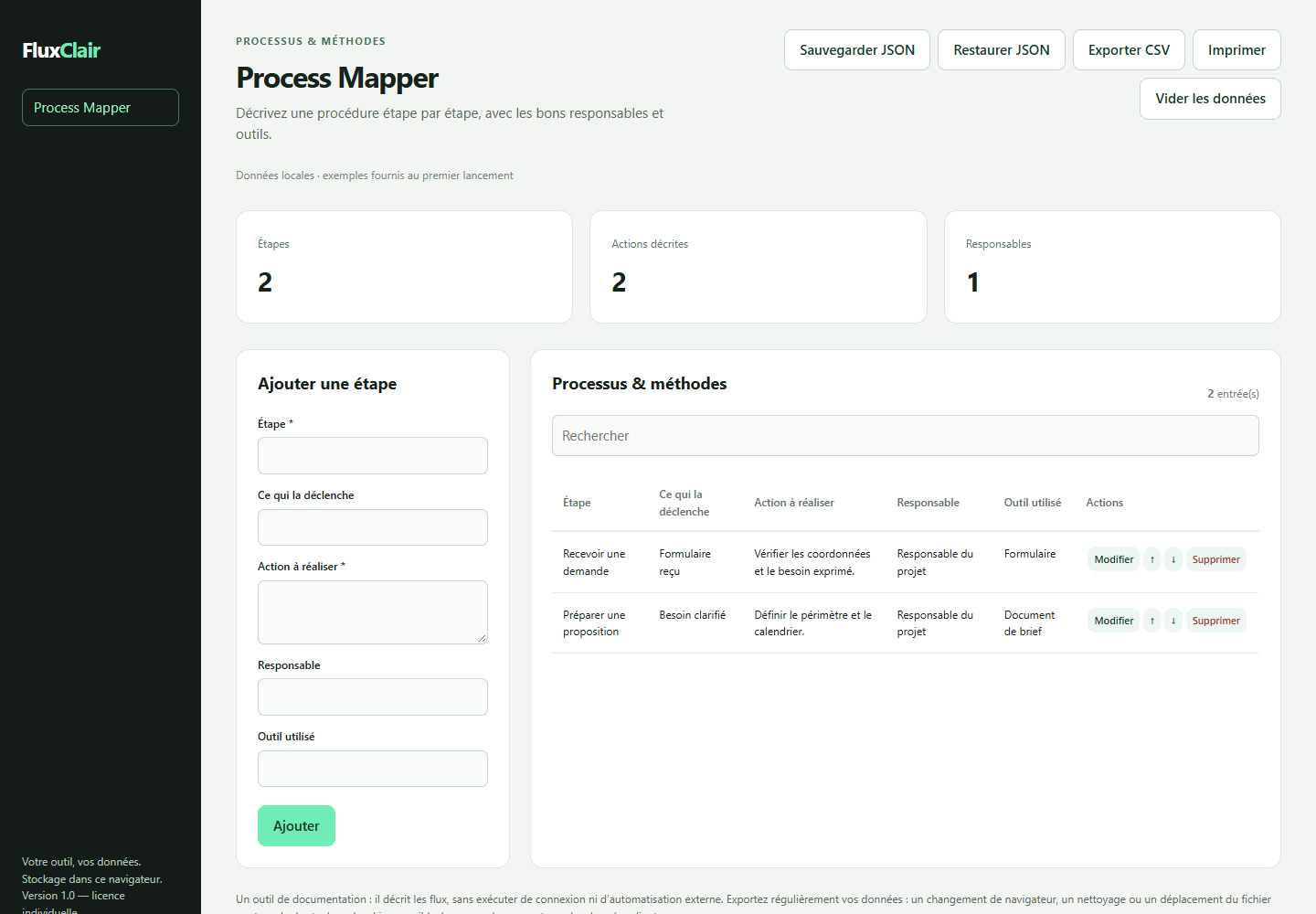Submit the form with Ajouter button

(296, 825)
